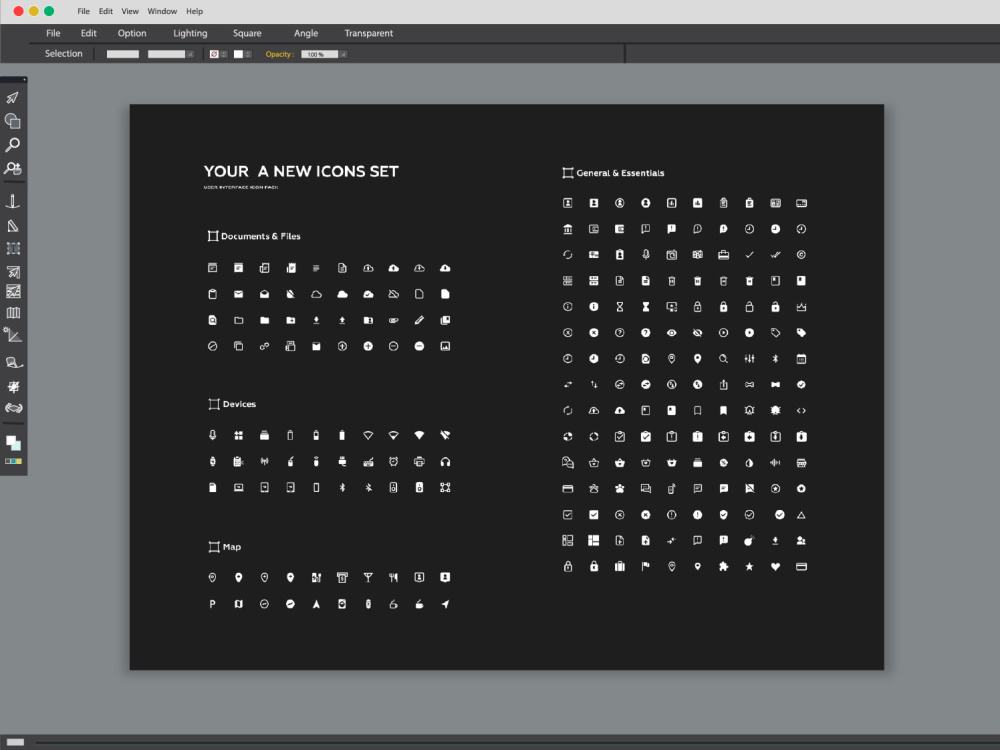Open the View menu in system menu bar
Viewport: 1000px width, 750px height.
(x=130, y=11)
